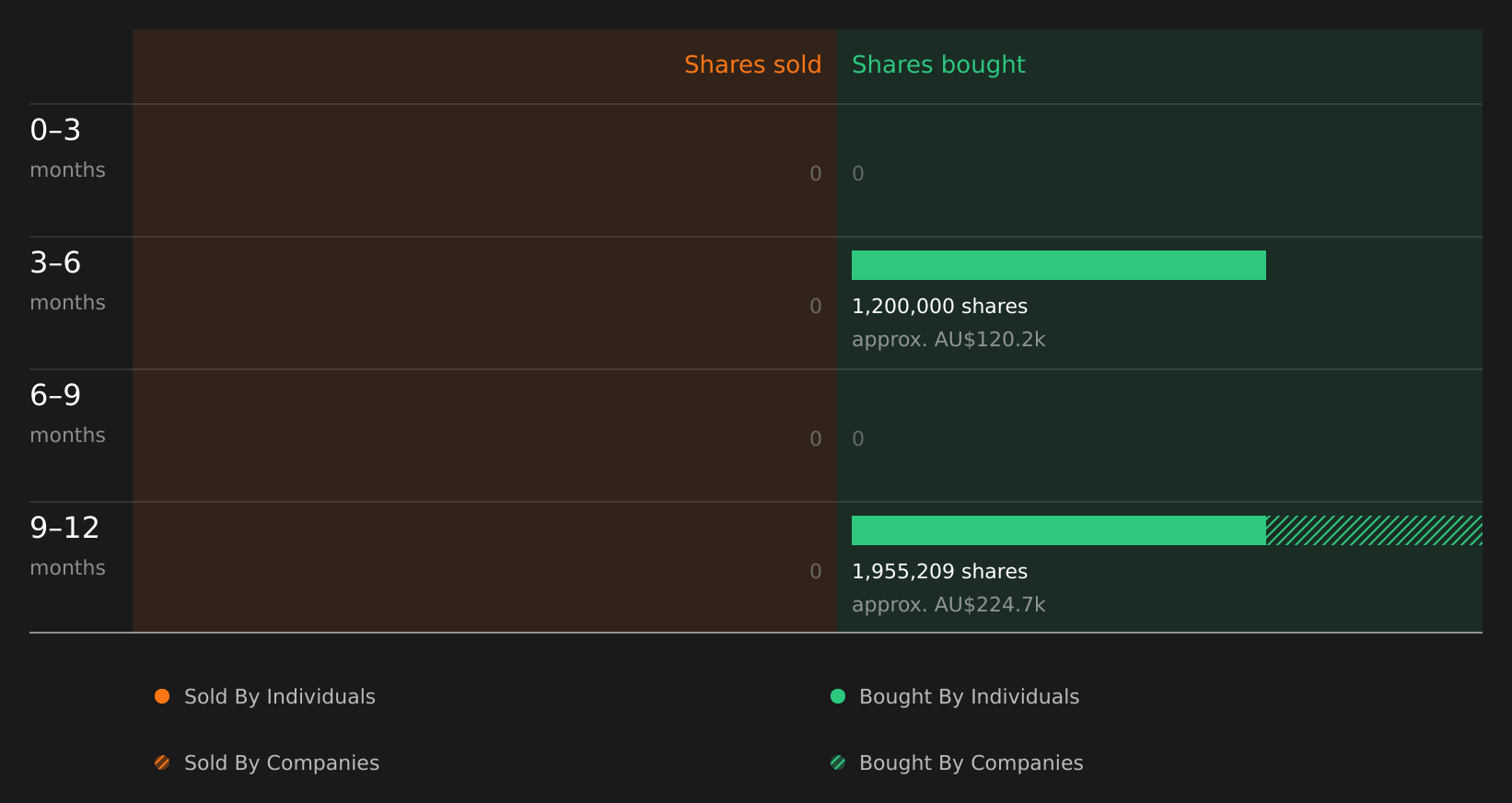This screenshot has height=803, width=1512.
Task: Click the Shares bought column header
Action: point(938,64)
